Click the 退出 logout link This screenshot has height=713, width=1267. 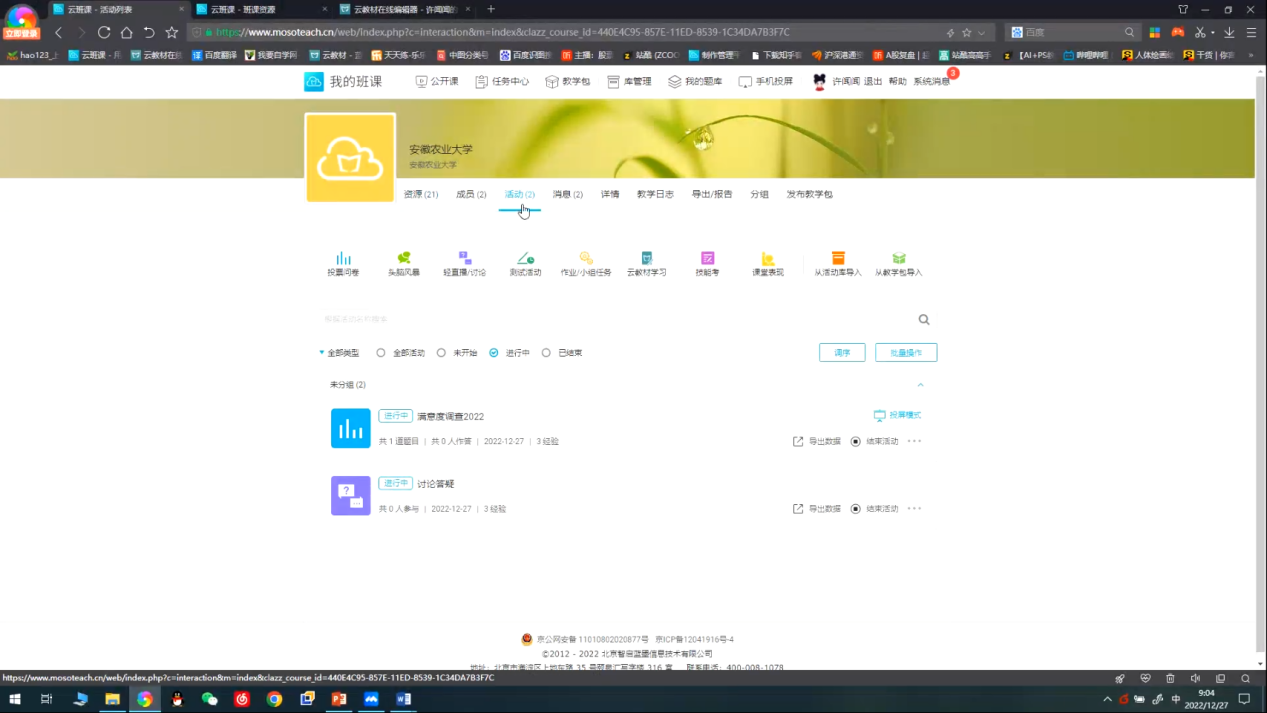873,81
